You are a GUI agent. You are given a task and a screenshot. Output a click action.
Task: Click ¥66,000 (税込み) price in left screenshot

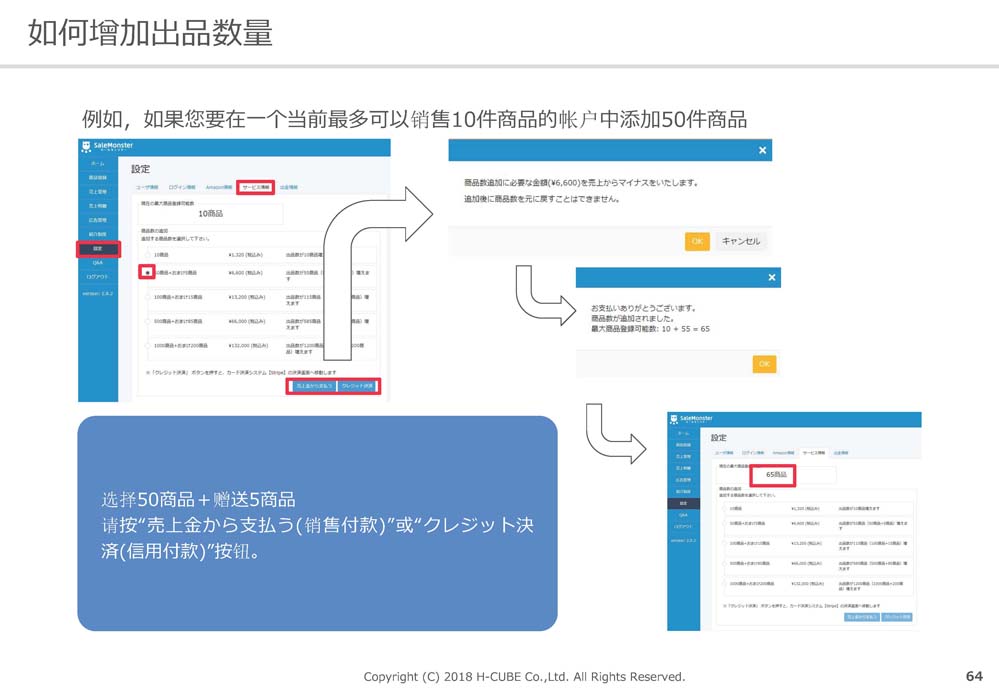pyautogui.click(x=247, y=322)
